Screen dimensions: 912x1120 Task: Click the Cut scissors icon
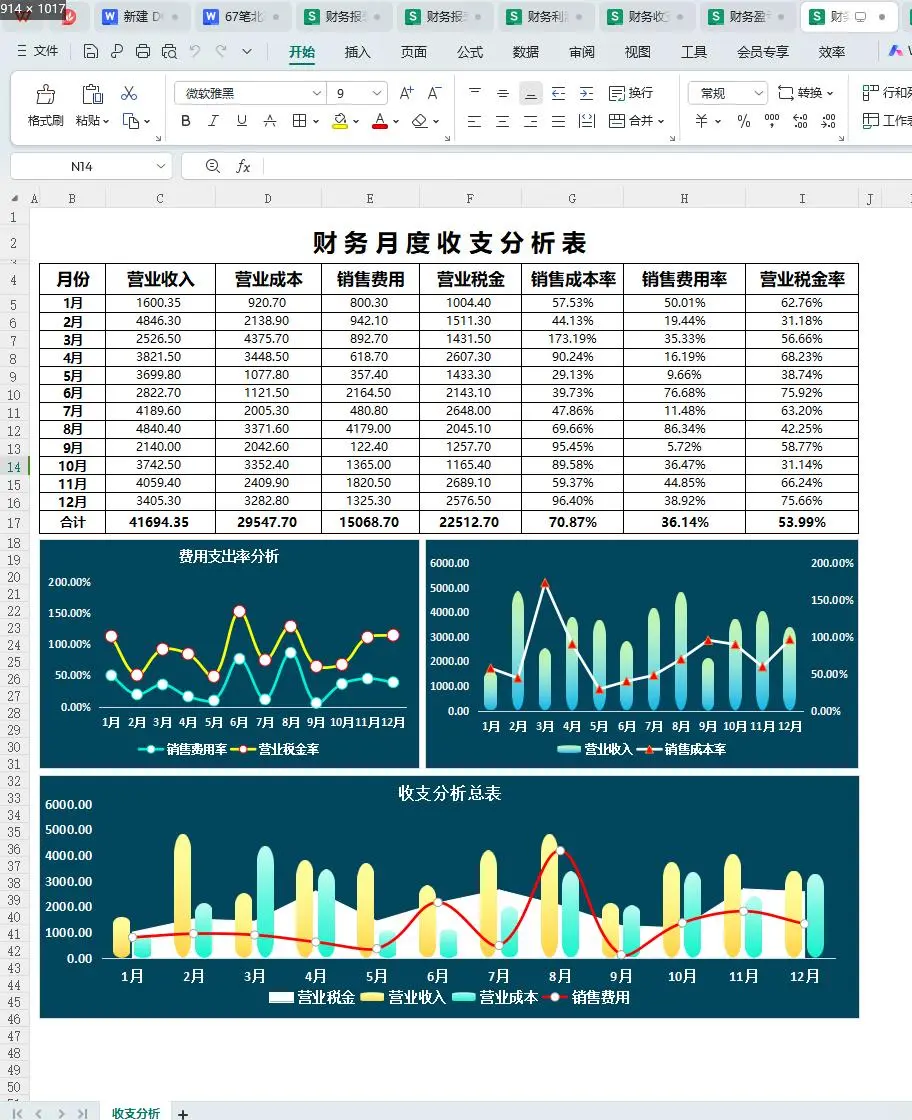click(129, 94)
